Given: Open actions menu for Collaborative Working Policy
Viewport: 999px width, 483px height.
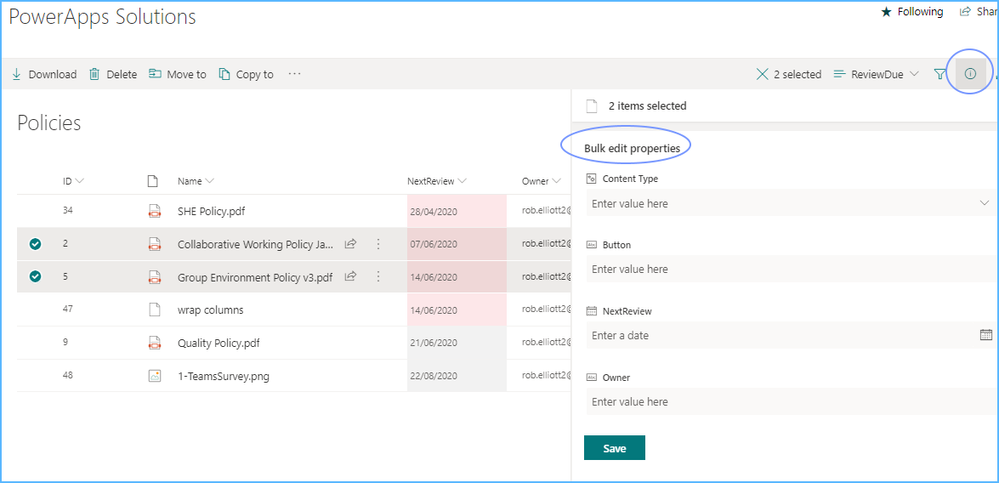Looking at the screenshot, I should (x=378, y=243).
